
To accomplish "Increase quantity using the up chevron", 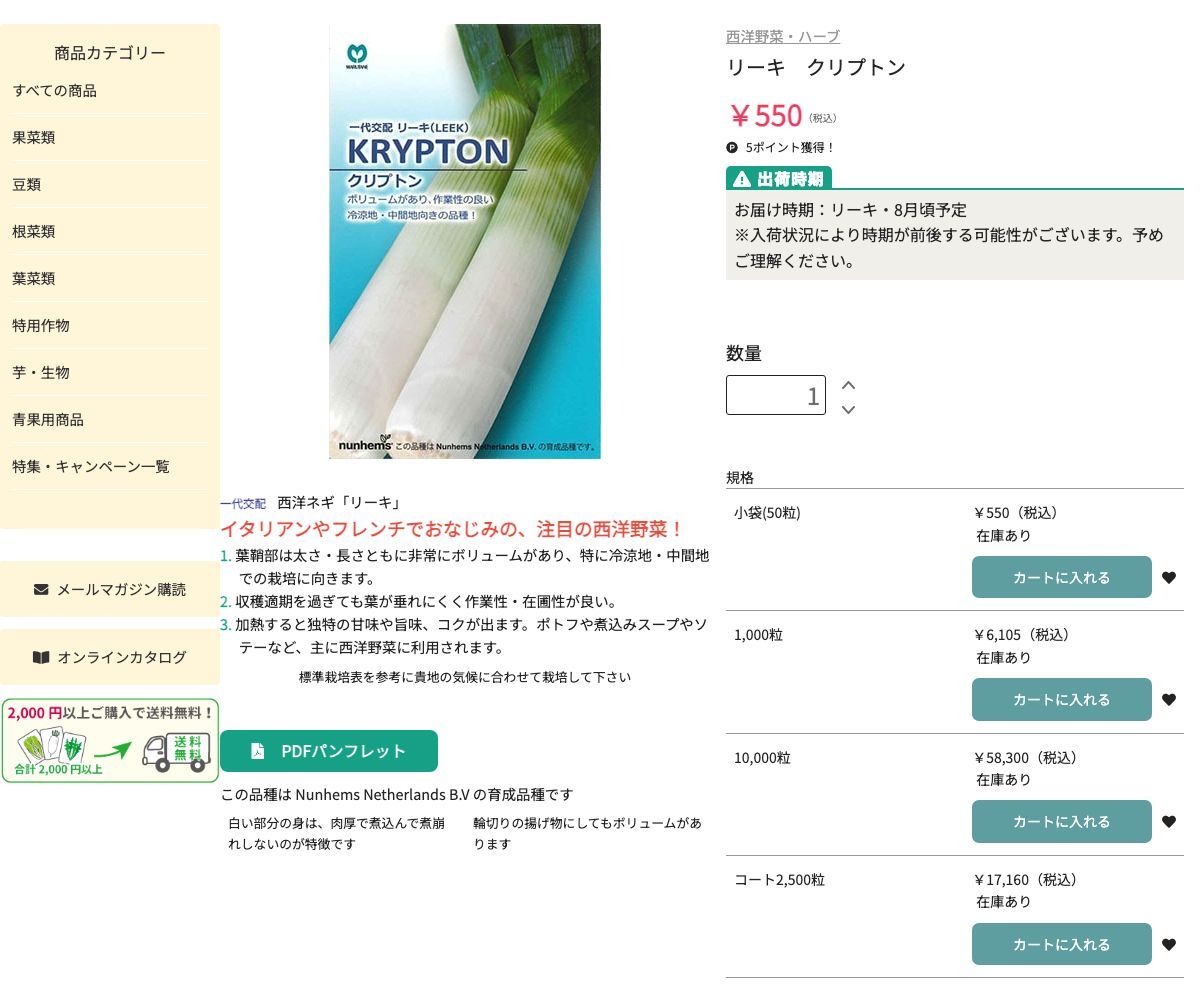I will click(x=848, y=384).
